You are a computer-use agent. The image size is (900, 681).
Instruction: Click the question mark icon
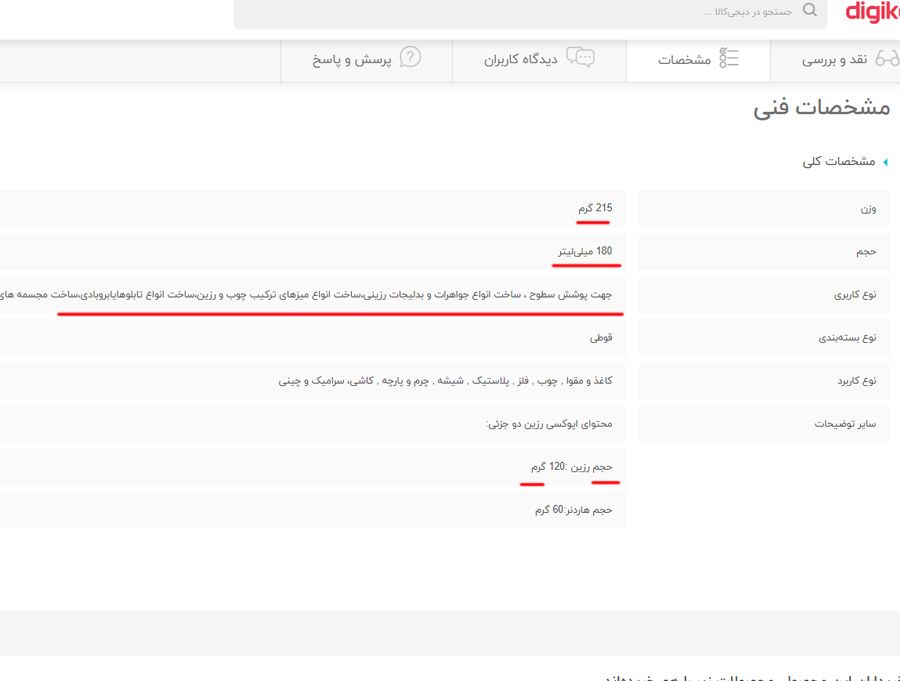[x=410, y=57]
